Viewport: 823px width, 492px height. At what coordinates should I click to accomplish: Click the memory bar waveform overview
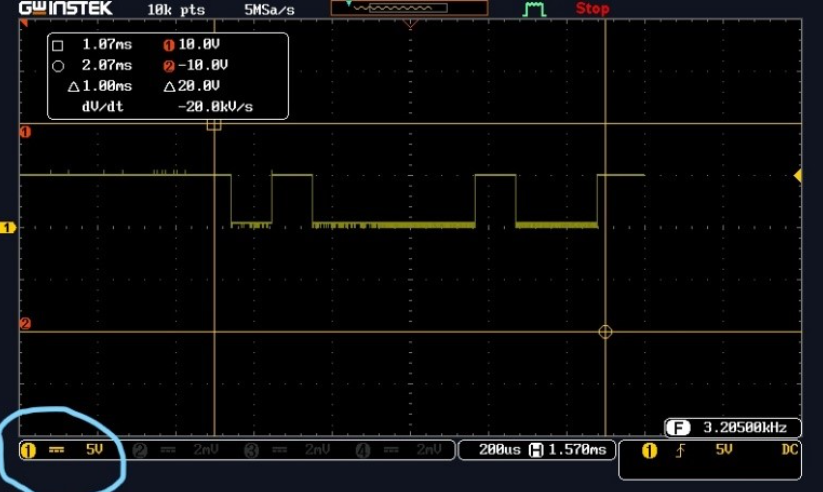point(409,8)
